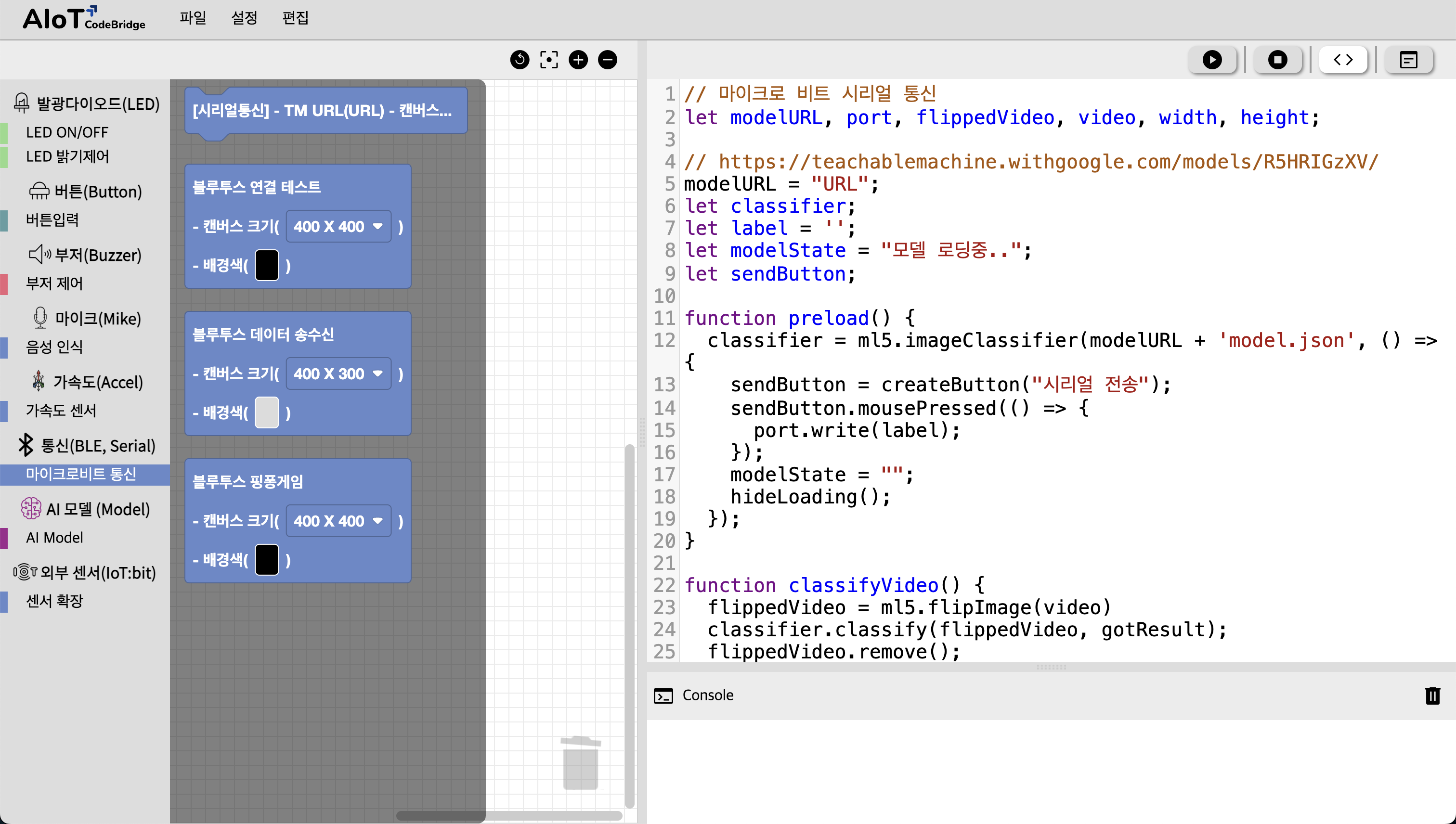
Task: Open the 설정 menu
Action: [244, 18]
